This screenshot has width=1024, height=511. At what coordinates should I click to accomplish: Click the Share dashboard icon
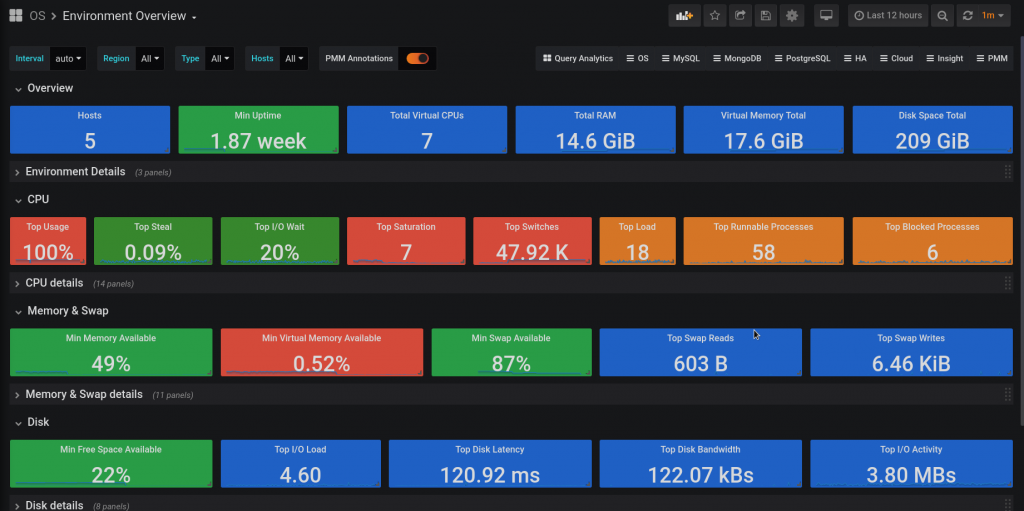740,16
